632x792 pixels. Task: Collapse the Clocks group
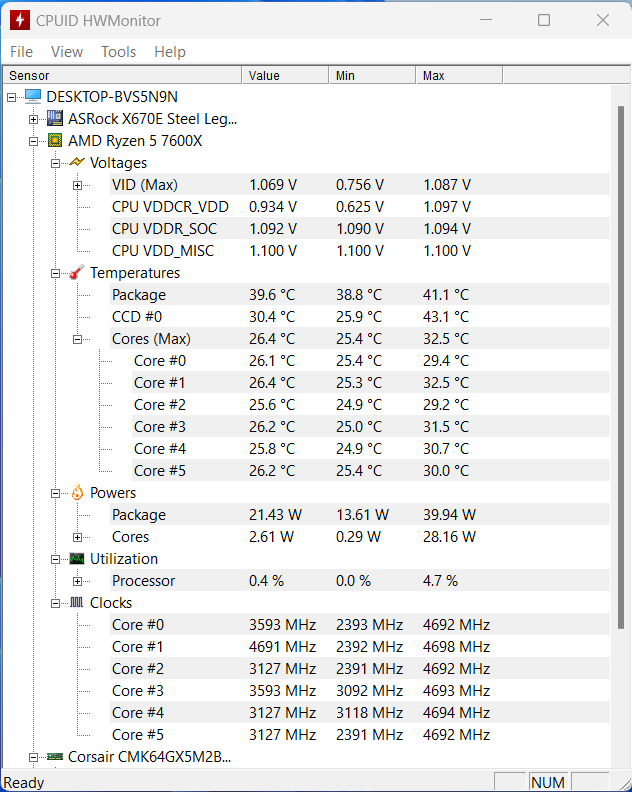[55, 603]
